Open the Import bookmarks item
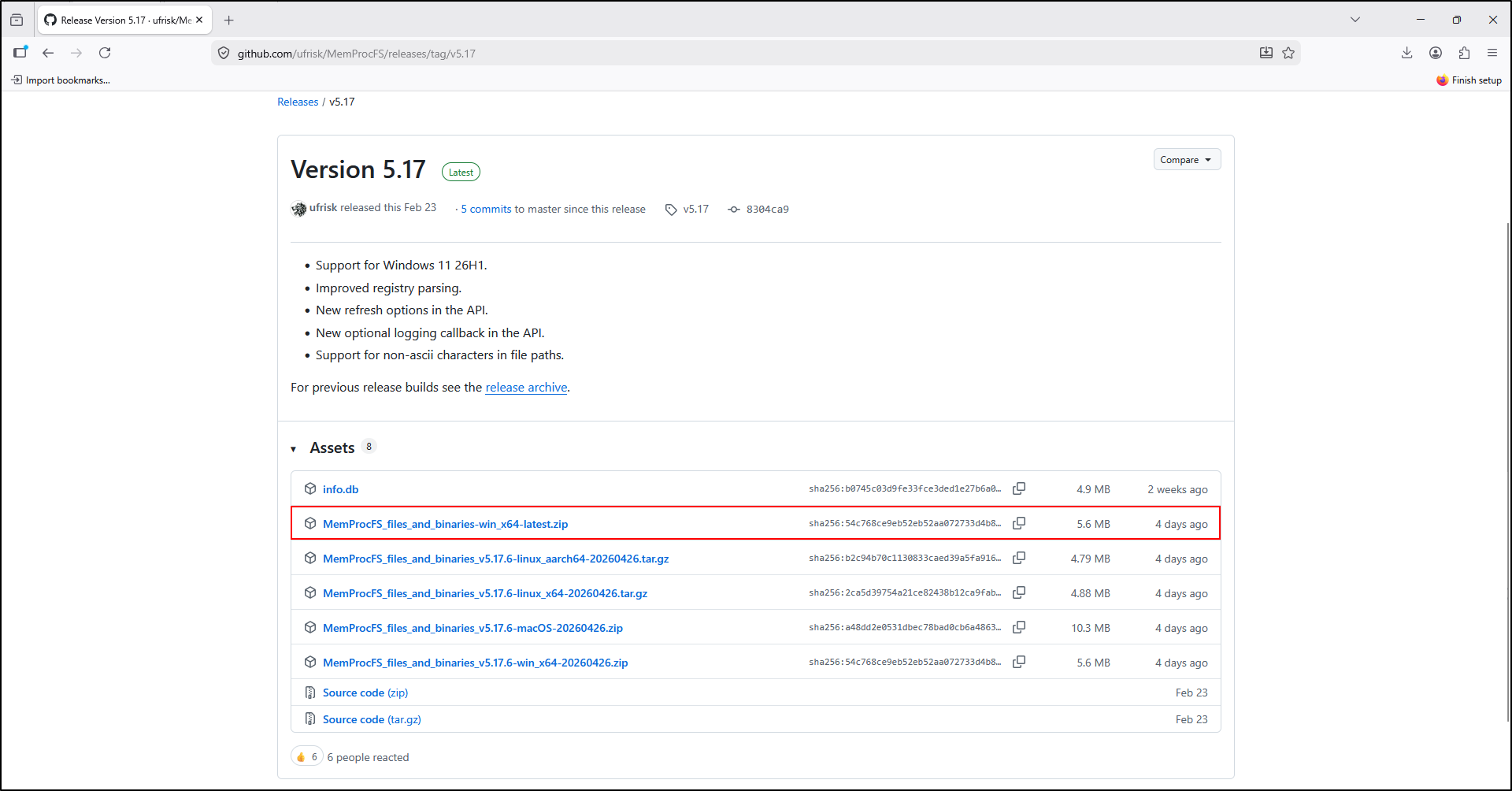The width and height of the screenshot is (1512, 791). [61, 80]
